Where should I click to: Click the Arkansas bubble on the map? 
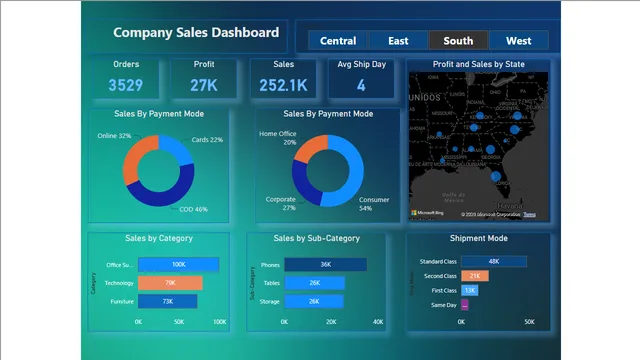click(x=439, y=134)
